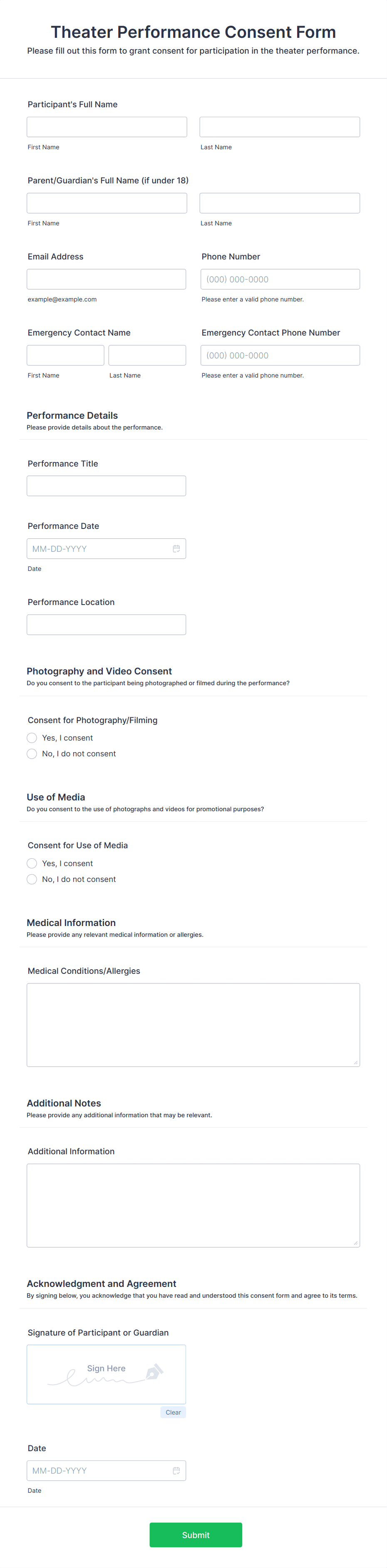Click the Parent/Guardian's First Name field
The image size is (387, 1568).
tap(106, 202)
